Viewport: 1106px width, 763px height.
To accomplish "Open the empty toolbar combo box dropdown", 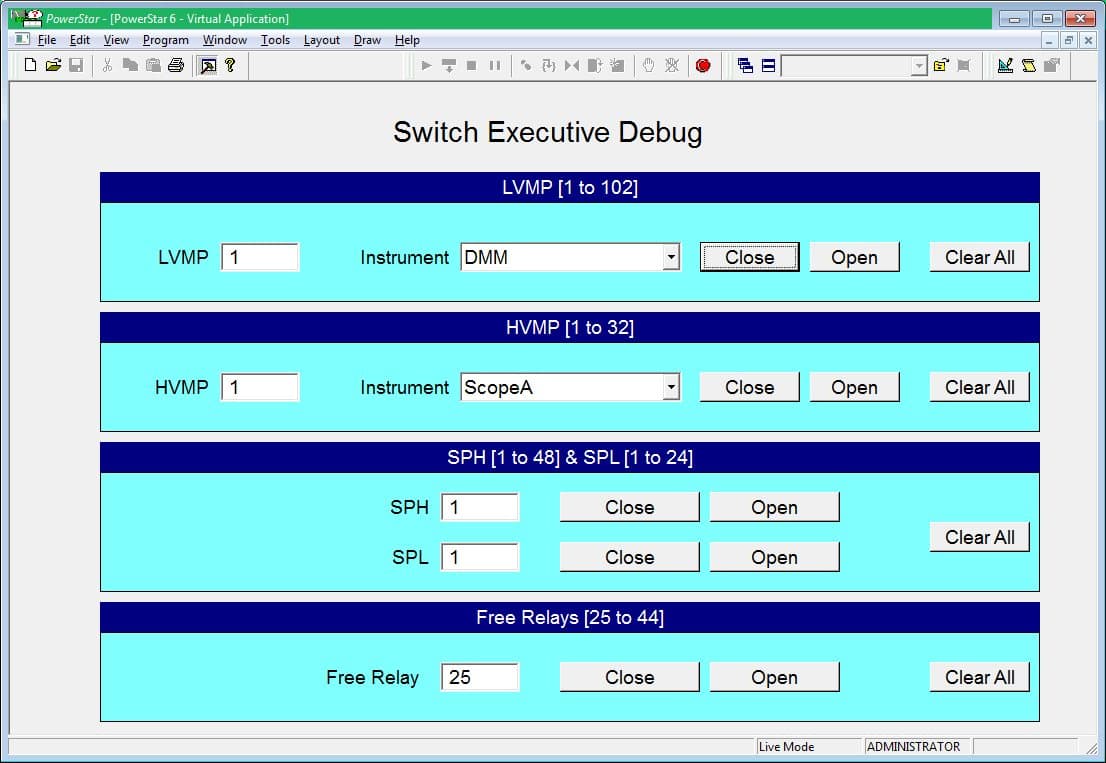I will (x=918, y=66).
